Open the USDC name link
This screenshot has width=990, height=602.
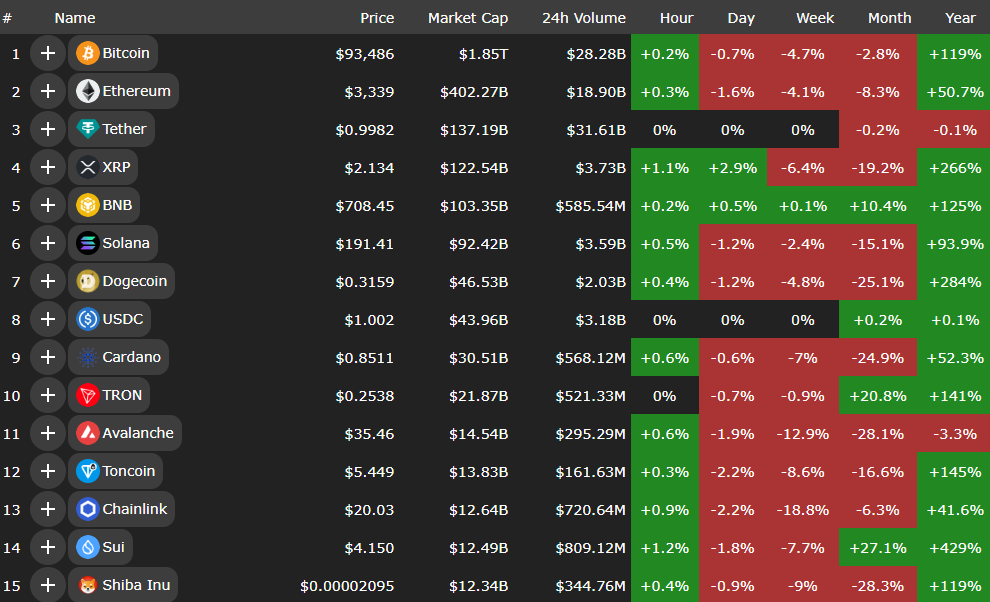tap(122, 319)
